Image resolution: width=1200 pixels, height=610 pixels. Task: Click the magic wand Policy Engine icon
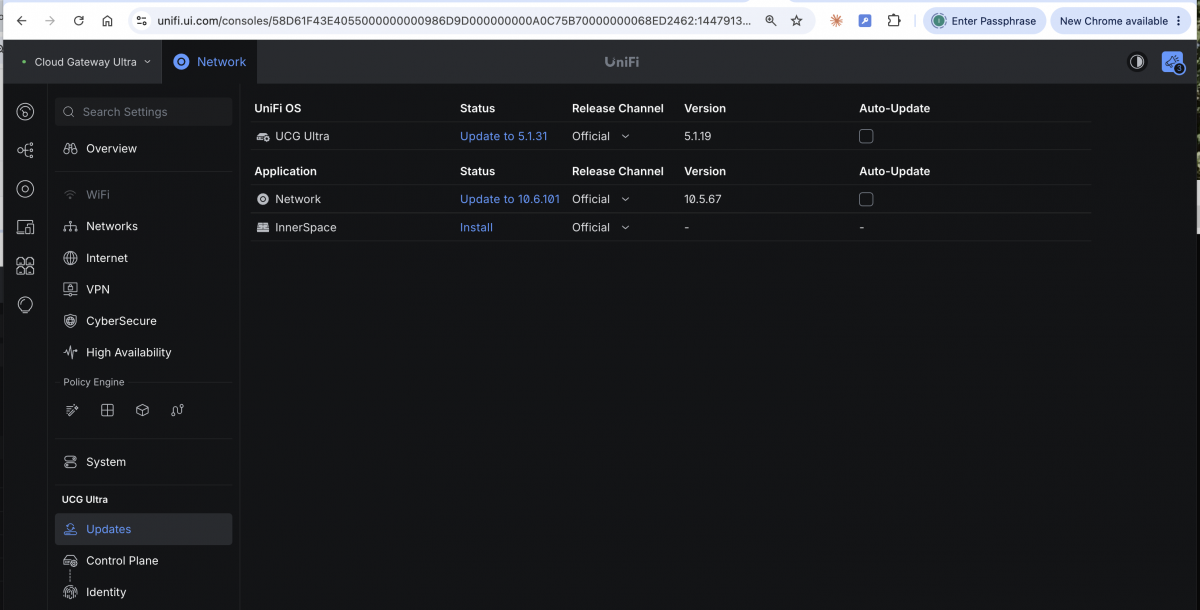click(x=72, y=410)
